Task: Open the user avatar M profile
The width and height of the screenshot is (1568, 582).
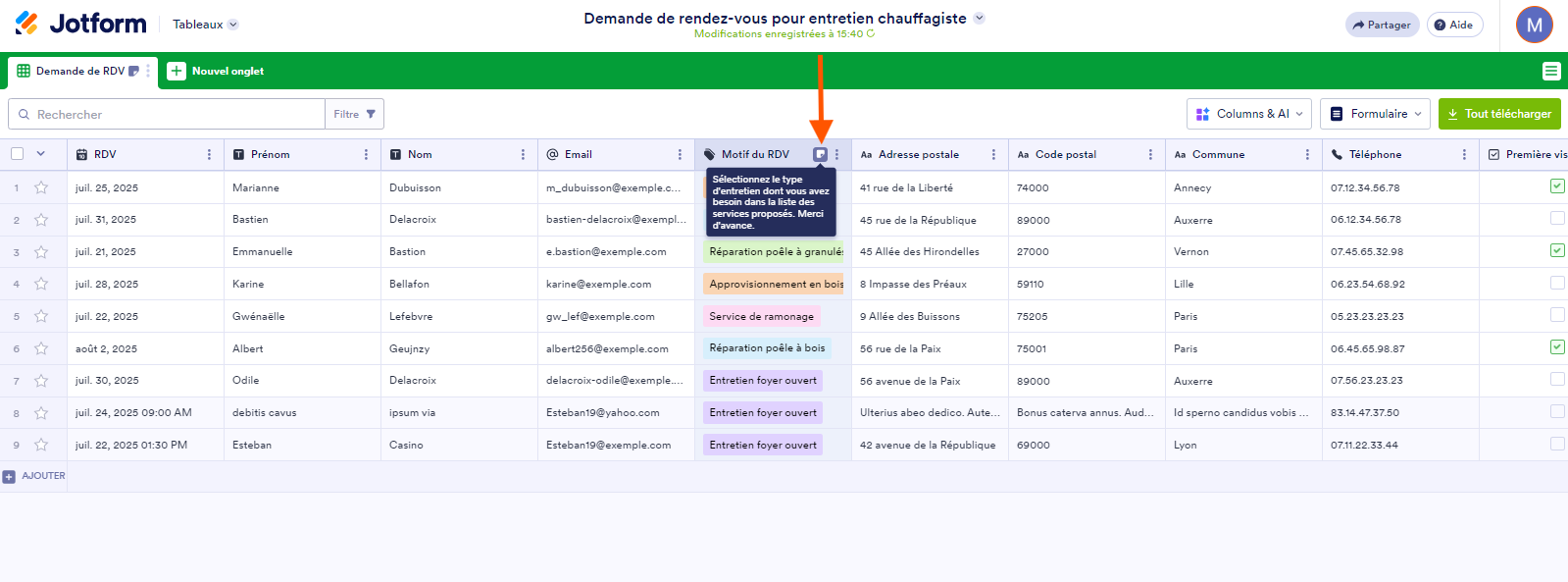Action: coord(1535,25)
